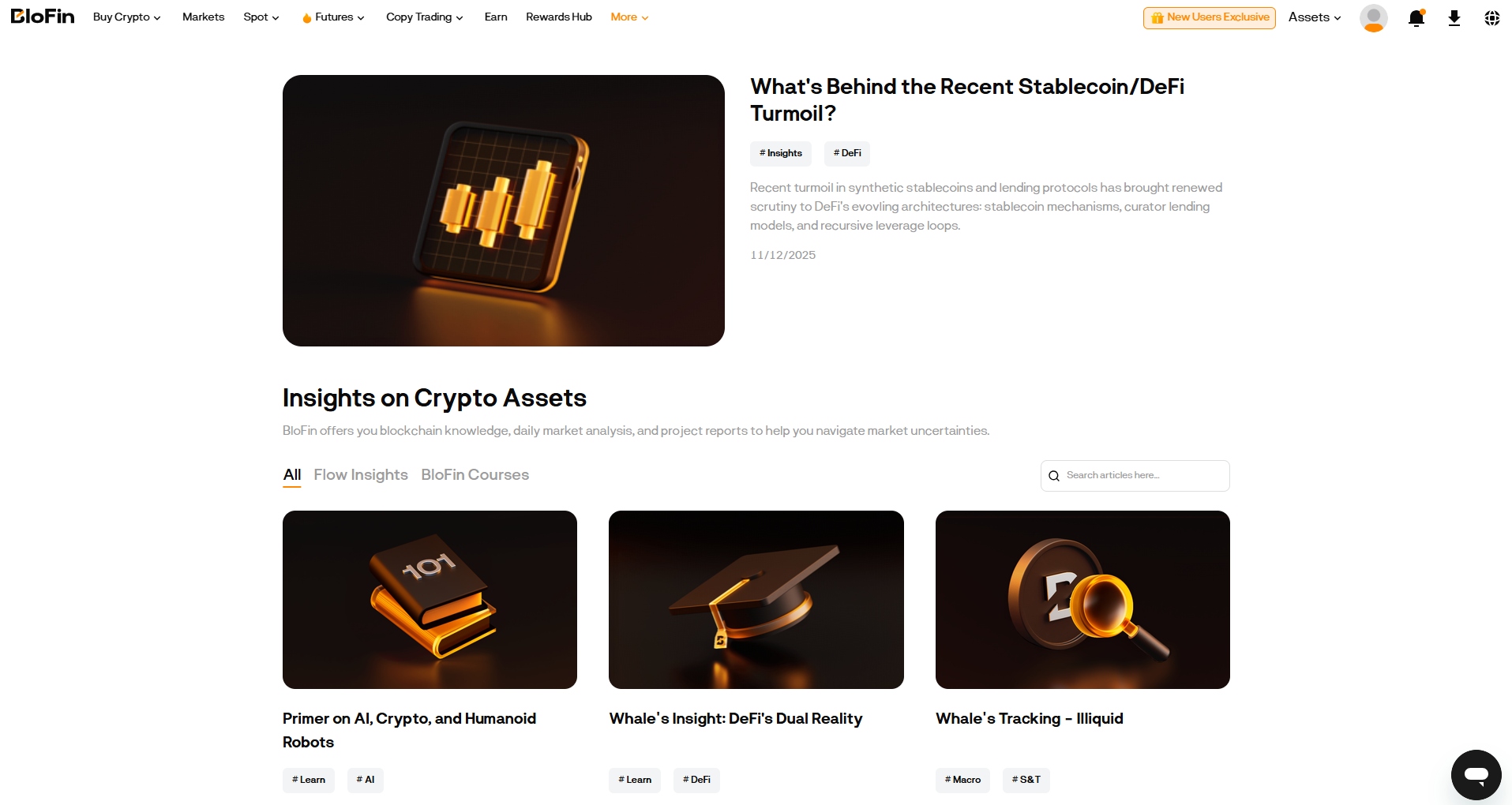Open the language globe icon
Viewport: 1512px width, 805px height.
pos(1491,18)
